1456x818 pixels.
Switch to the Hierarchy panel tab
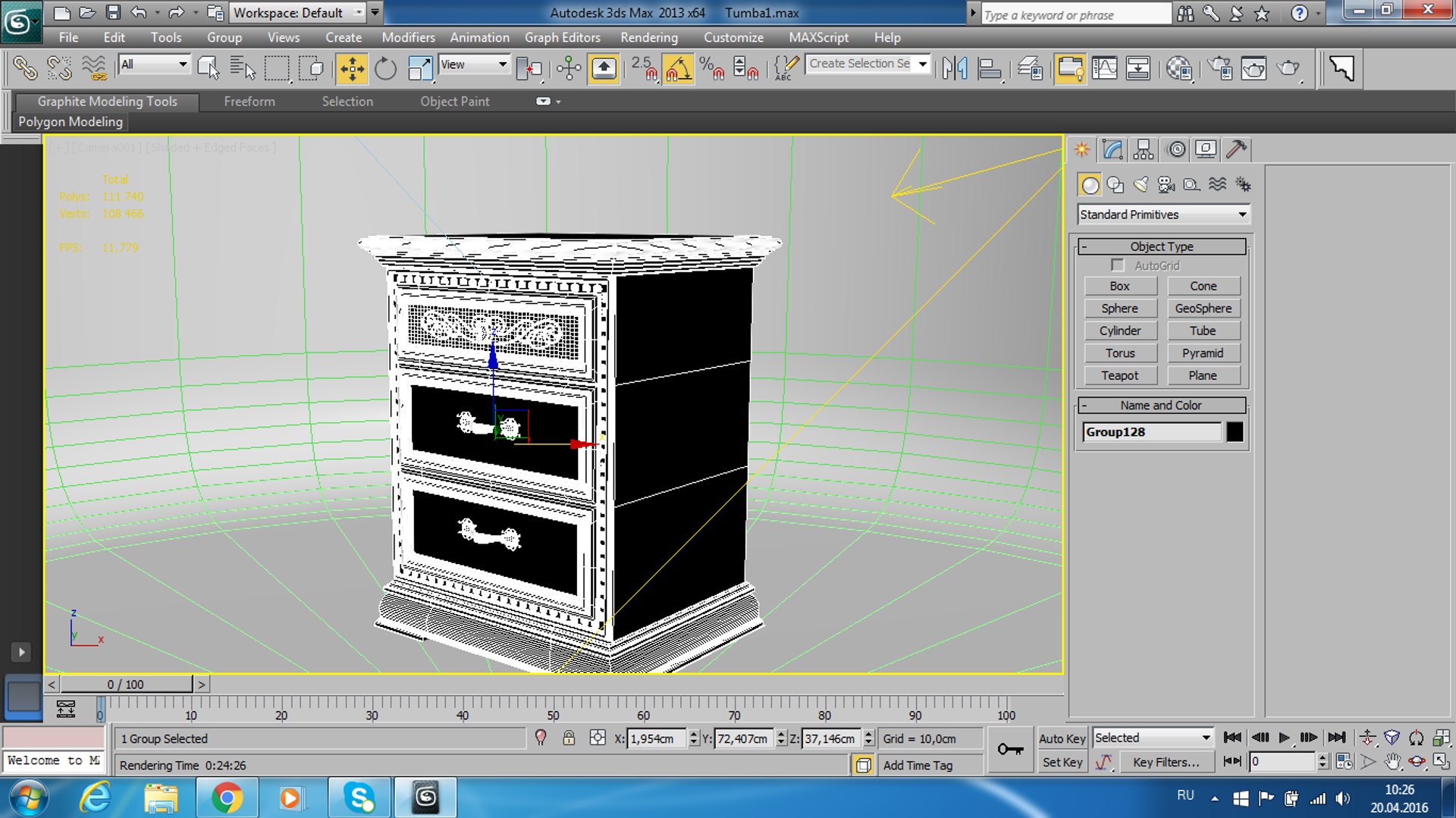tap(1144, 149)
